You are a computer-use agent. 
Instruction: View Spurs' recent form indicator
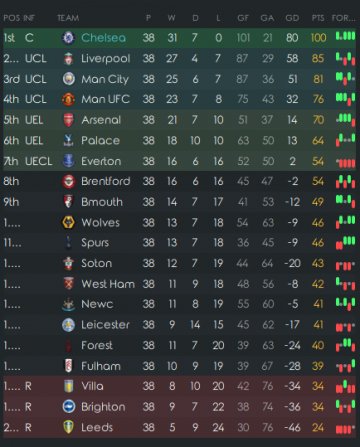pyautogui.click(x=345, y=242)
